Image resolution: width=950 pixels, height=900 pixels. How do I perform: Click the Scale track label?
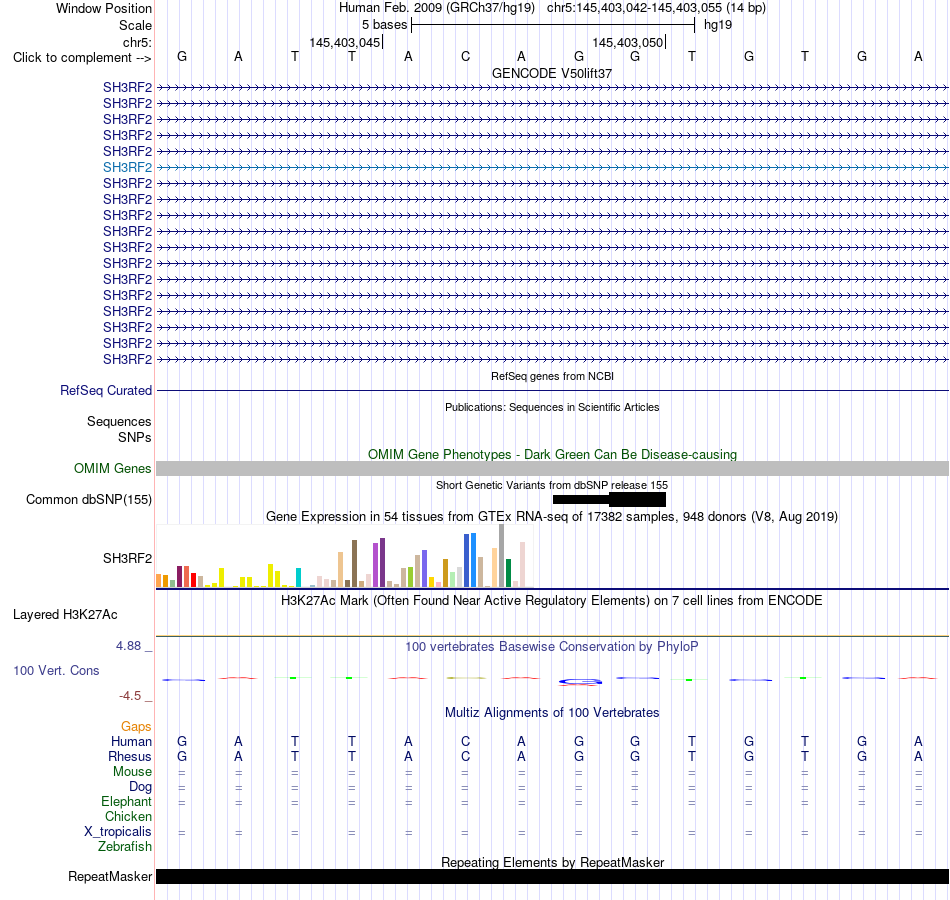[135, 25]
